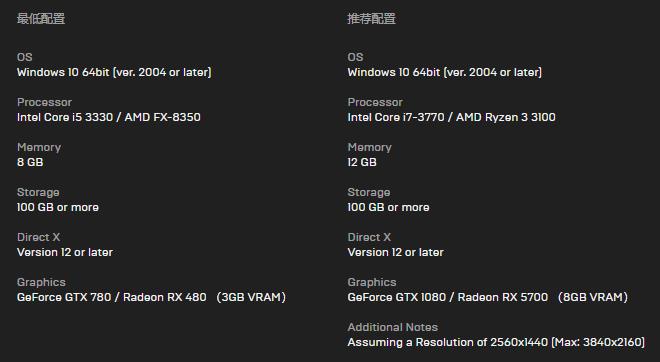Click GeForce GTX 780 graphics line

[x=151, y=298]
